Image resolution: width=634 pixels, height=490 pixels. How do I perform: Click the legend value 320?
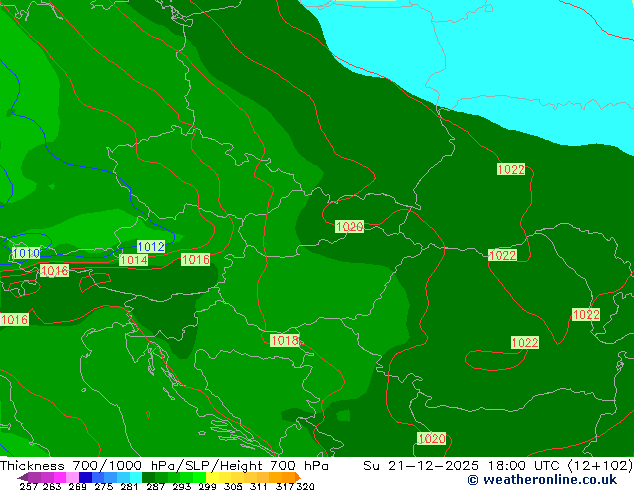pyautogui.click(x=305, y=486)
